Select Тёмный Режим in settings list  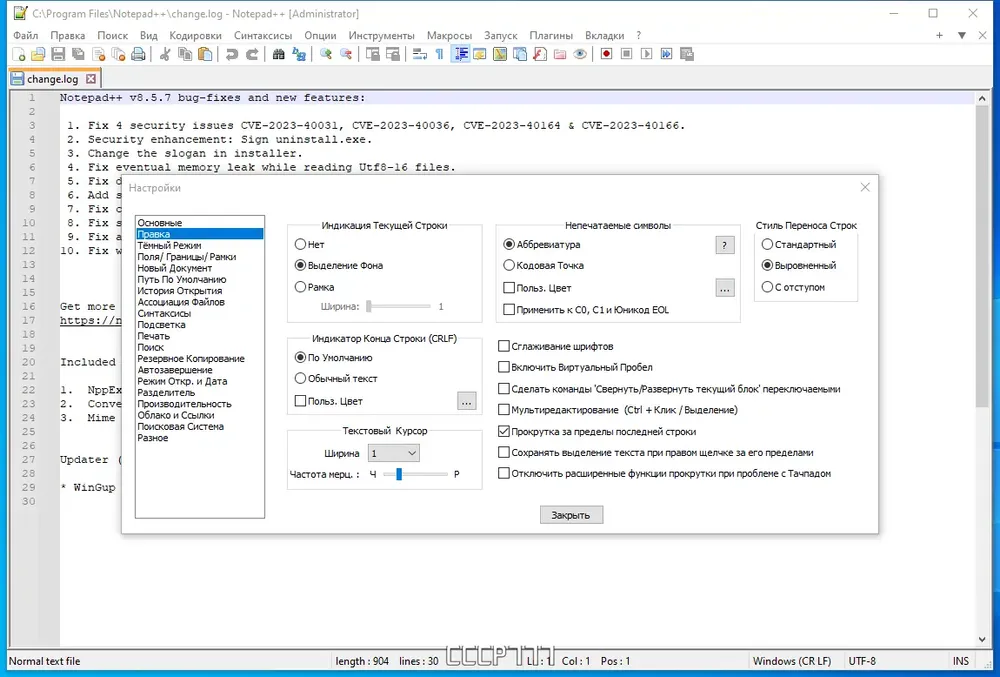tap(169, 245)
